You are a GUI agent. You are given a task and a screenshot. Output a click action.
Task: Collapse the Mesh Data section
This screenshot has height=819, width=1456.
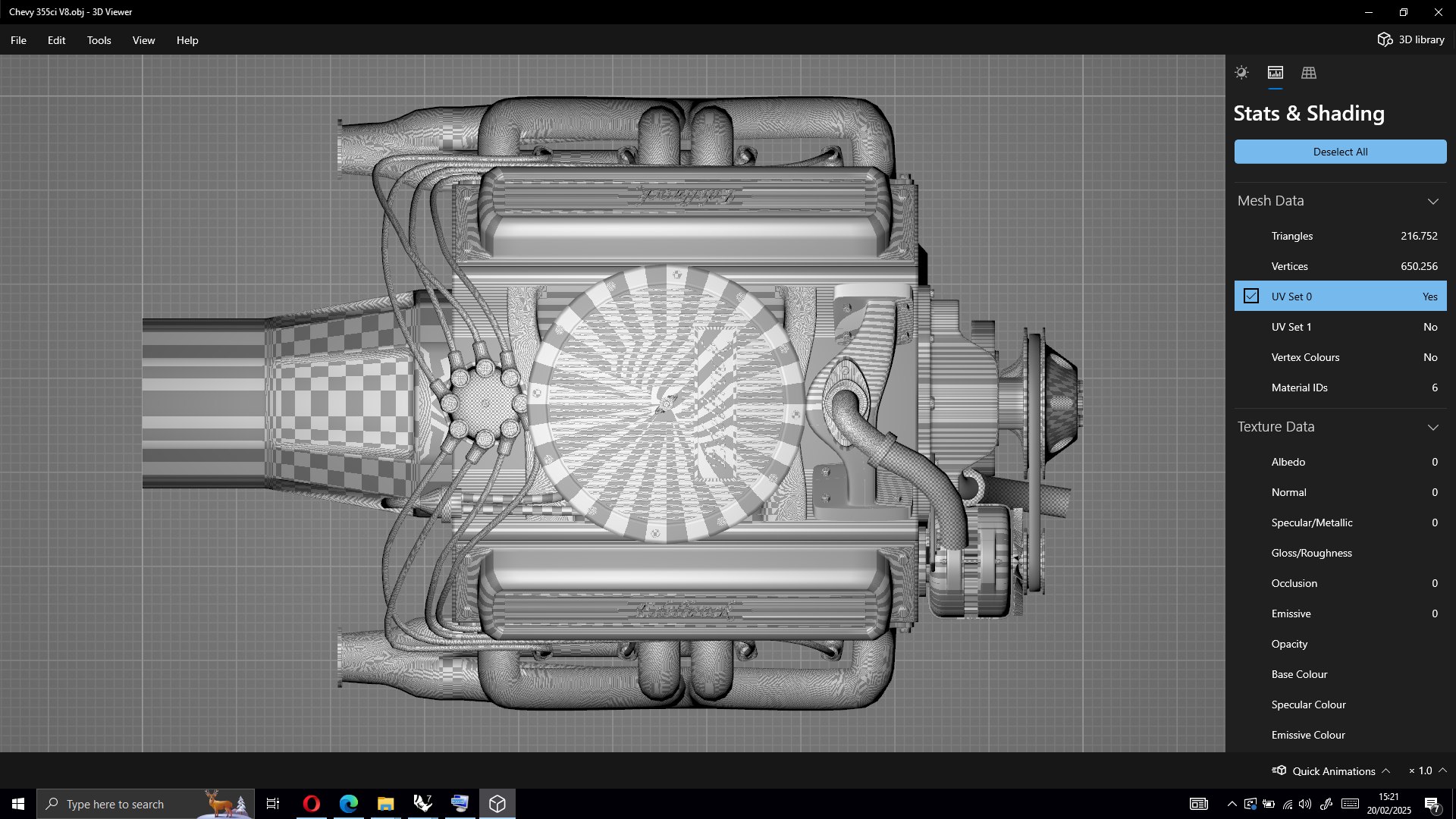coord(1432,201)
